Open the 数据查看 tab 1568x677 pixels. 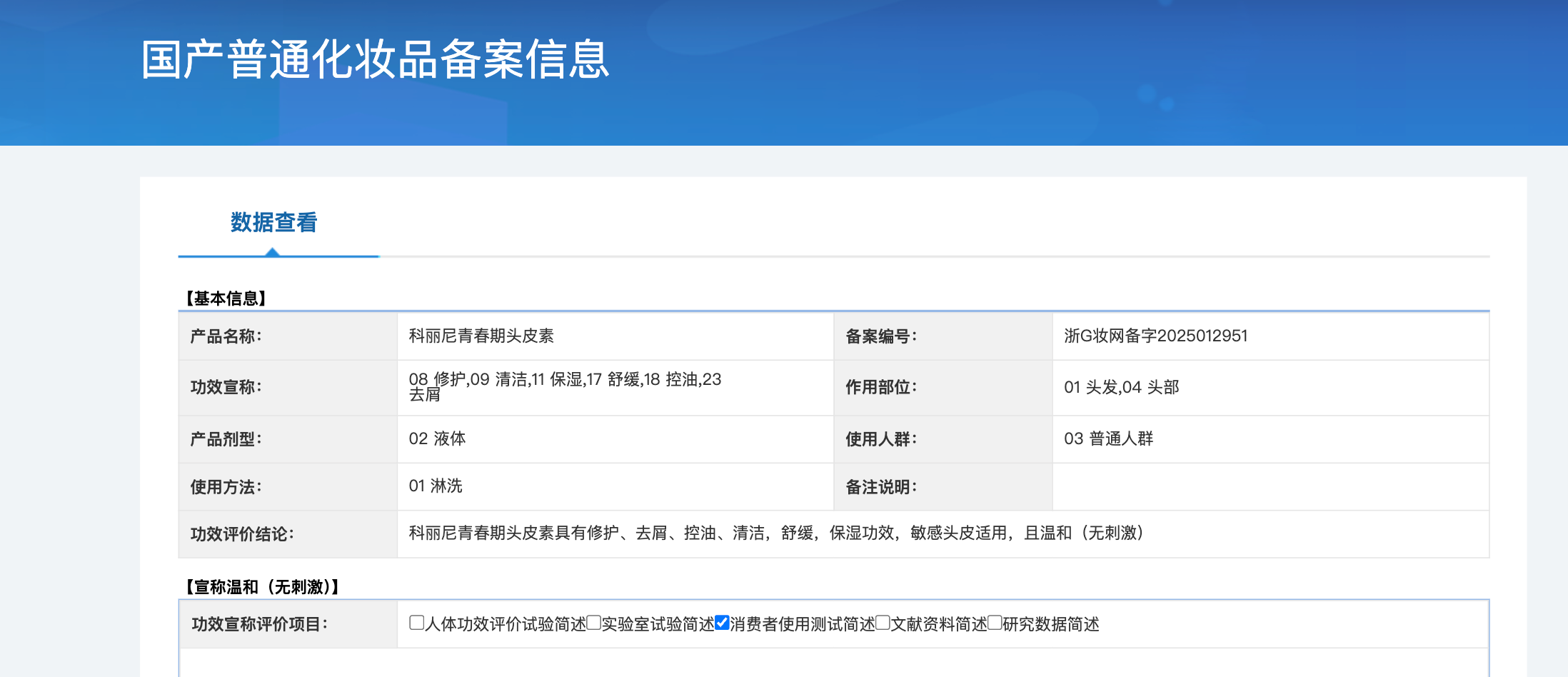point(273,223)
